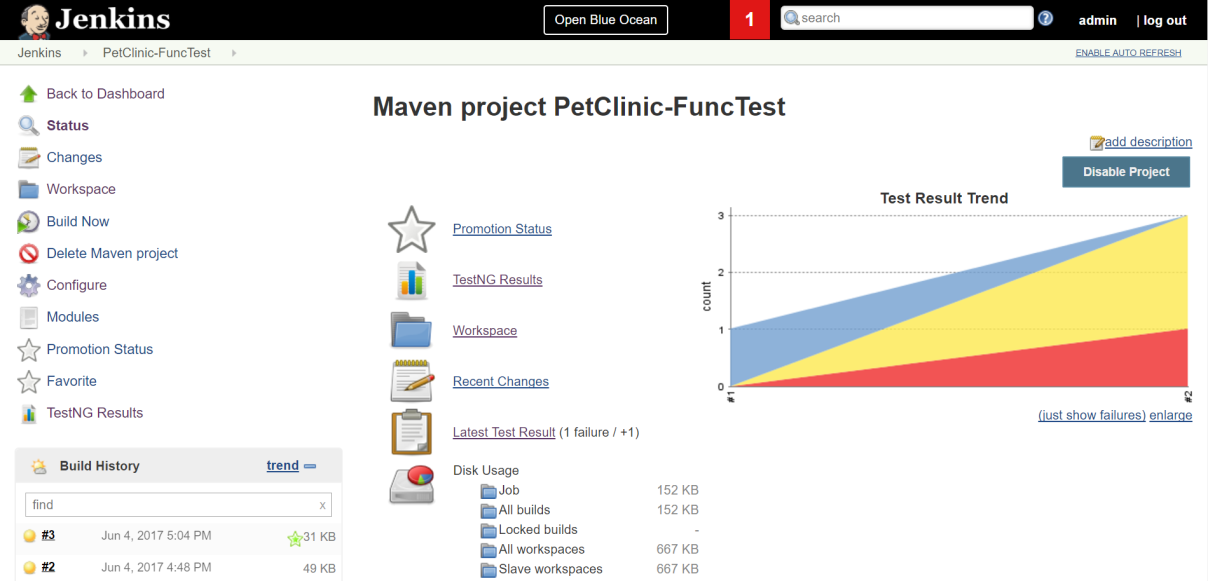Image resolution: width=1208 pixels, height=581 pixels.
Task: Click the red Delete Maven project icon
Action: 29,254
